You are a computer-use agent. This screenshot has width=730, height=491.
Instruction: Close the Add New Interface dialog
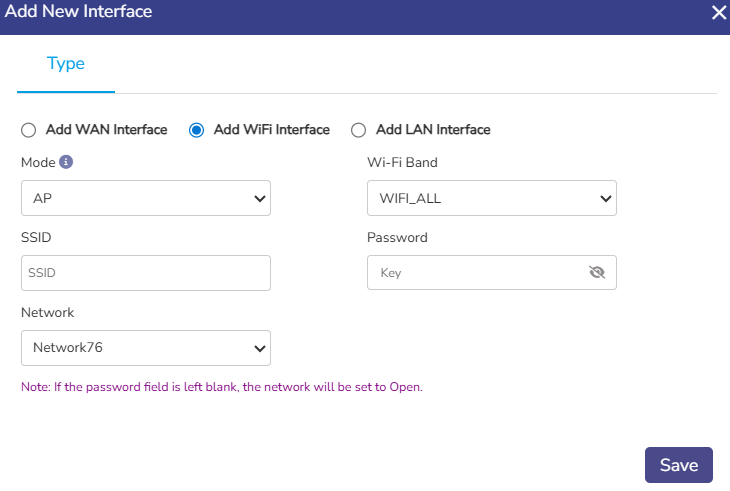tap(718, 13)
